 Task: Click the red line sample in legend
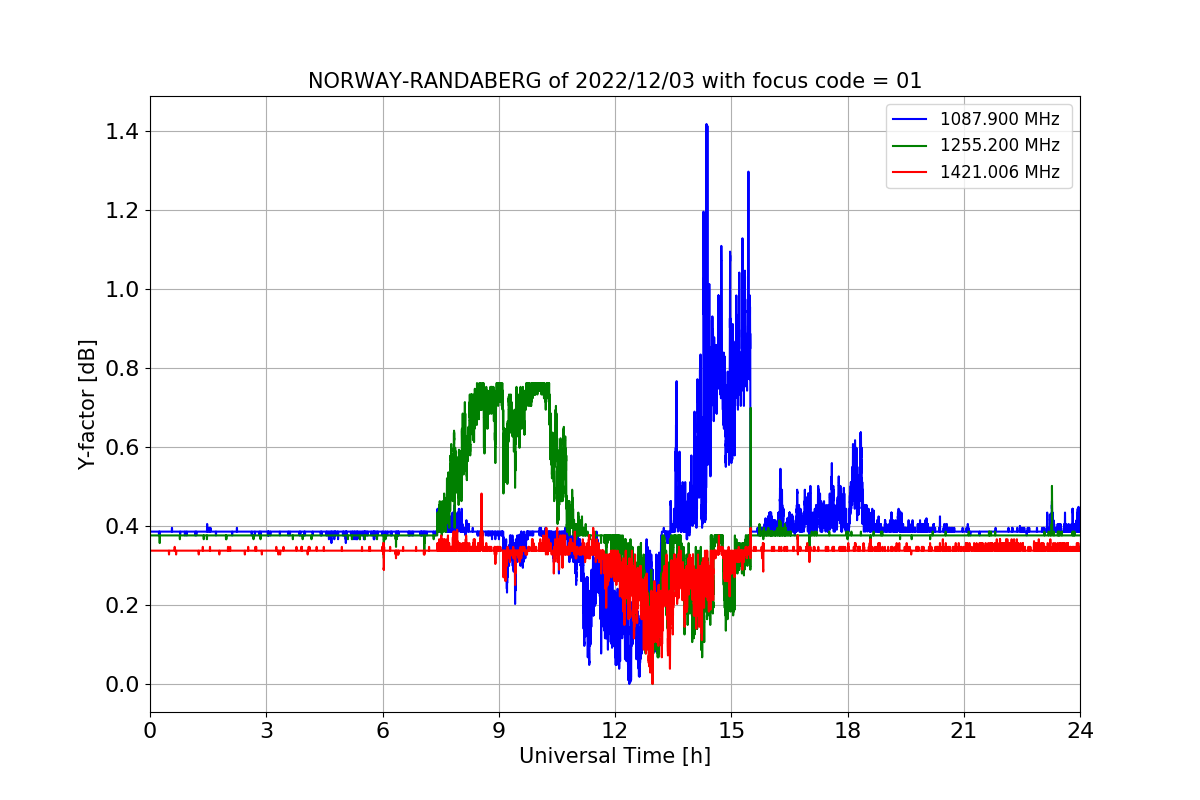[911, 172]
